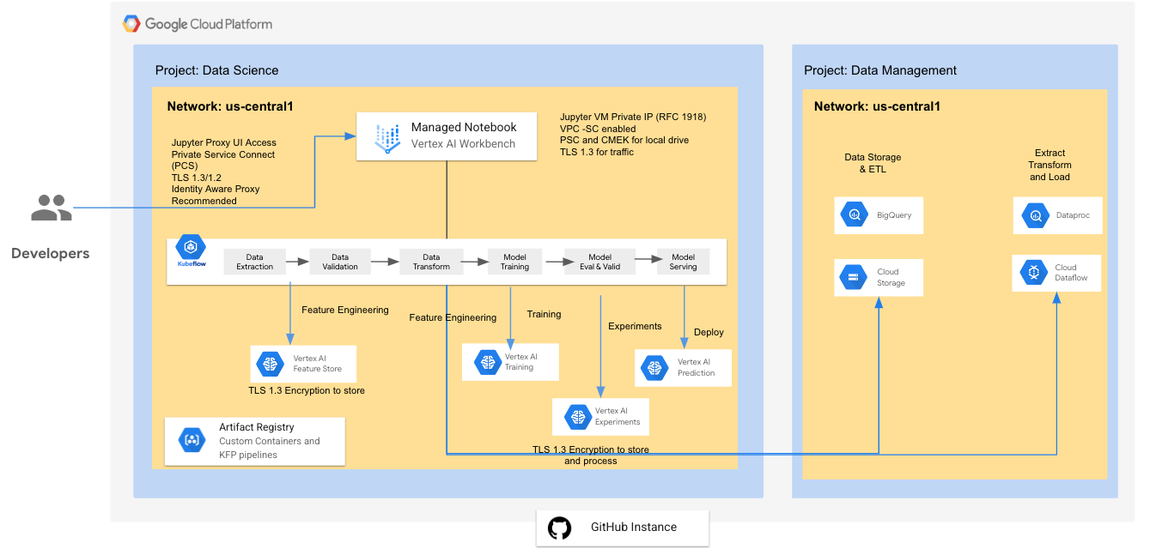Viewport: 1150px width, 555px height.
Task: Click the Artifact Registry icon
Action: (192, 440)
